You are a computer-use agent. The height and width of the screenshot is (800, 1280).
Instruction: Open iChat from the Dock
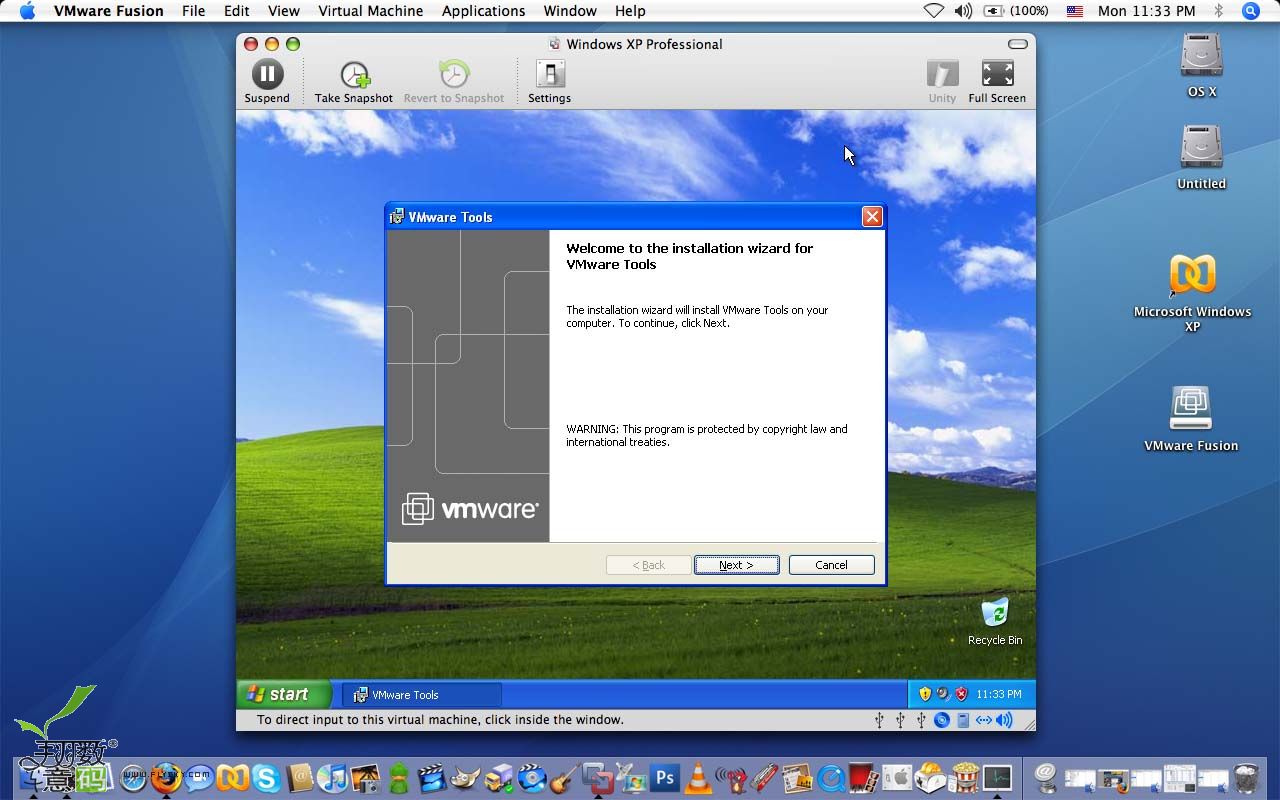(x=199, y=777)
